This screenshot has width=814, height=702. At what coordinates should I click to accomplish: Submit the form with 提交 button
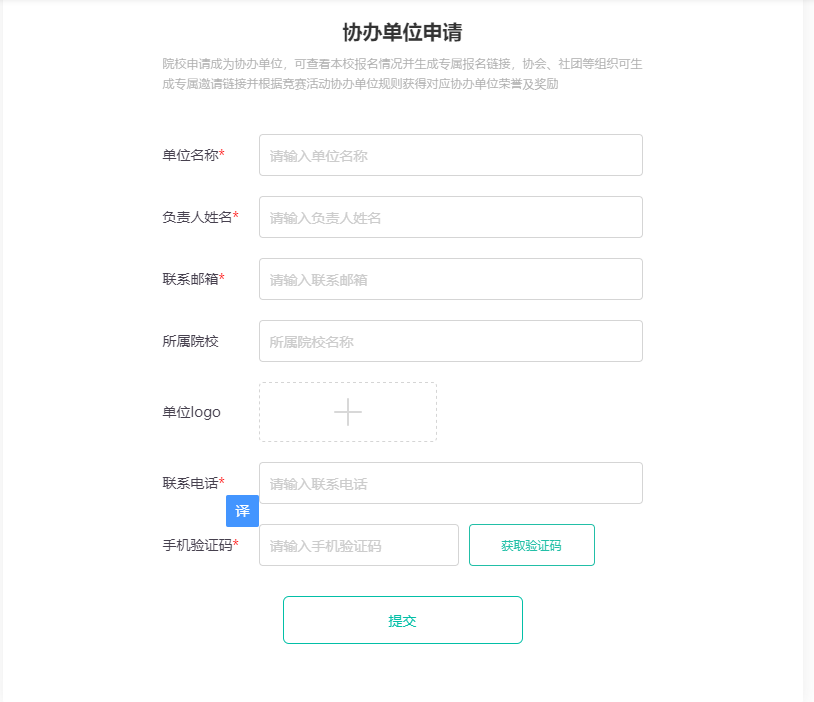[x=402, y=620]
